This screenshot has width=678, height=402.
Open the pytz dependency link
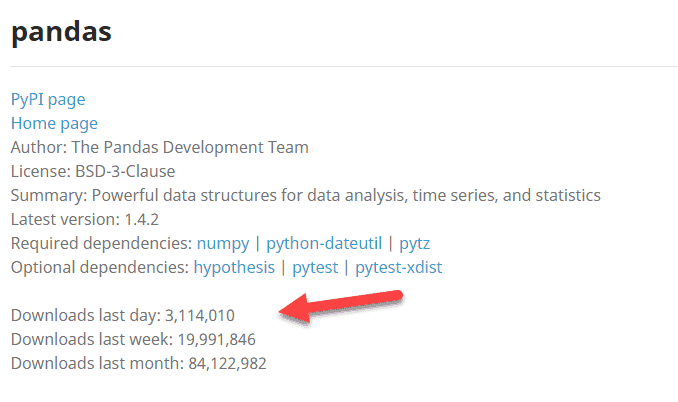tap(414, 244)
